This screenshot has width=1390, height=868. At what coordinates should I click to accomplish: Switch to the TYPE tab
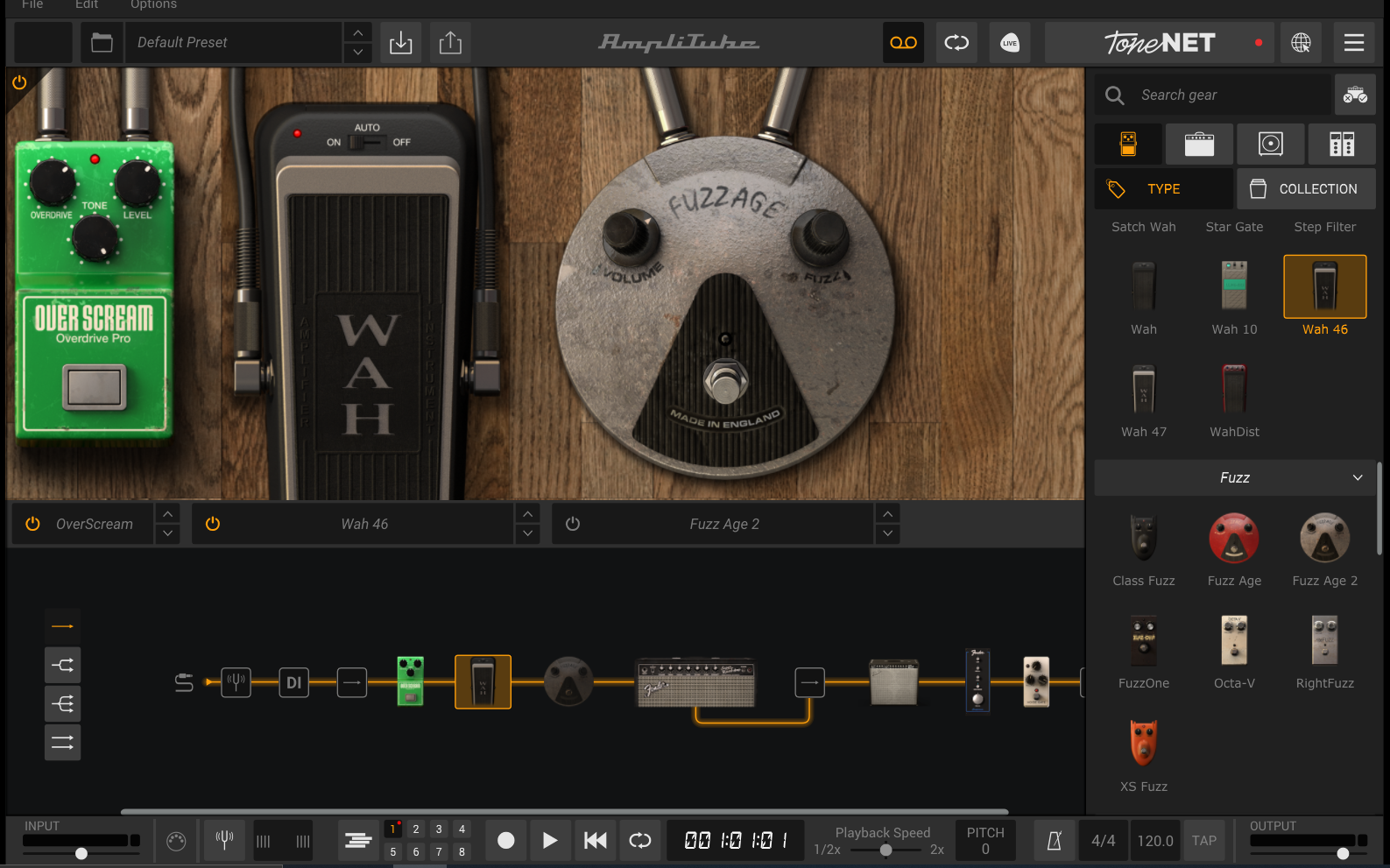1164,188
